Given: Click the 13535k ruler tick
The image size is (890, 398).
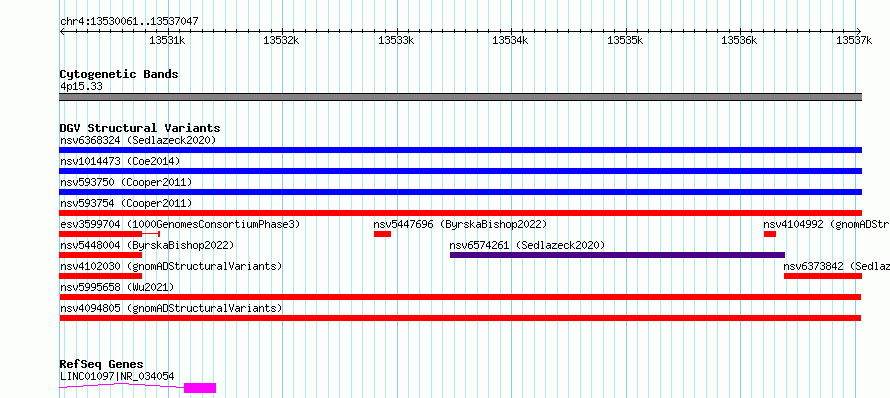Looking at the screenshot, I should click(626, 40).
